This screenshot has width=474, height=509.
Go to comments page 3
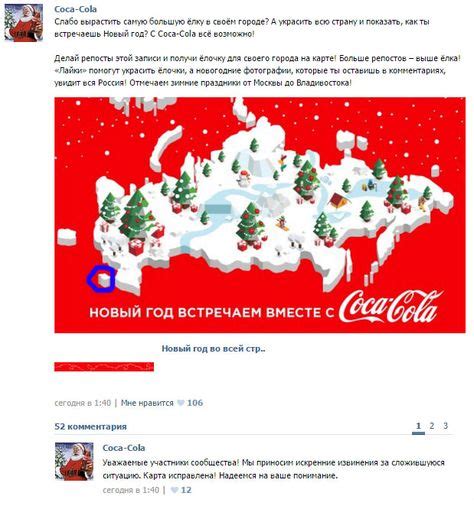(445, 426)
